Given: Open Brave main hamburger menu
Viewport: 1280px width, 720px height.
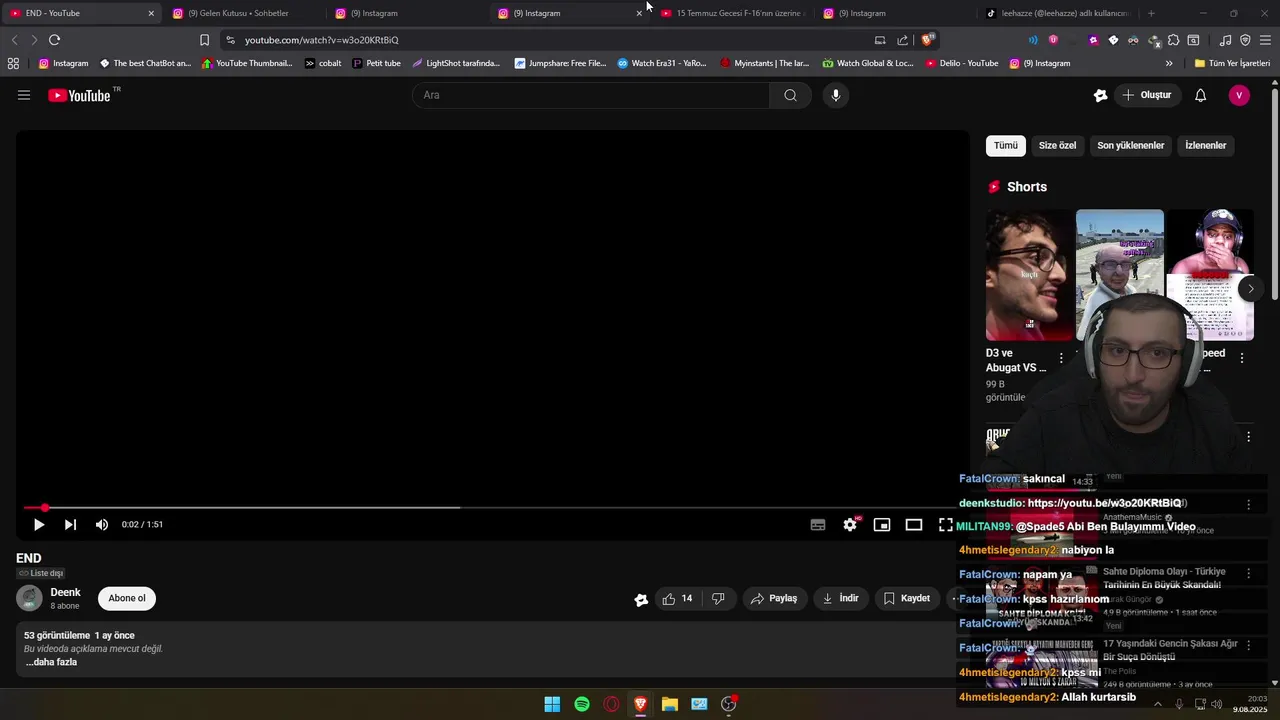Looking at the screenshot, I should click(x=1265, y=40).
